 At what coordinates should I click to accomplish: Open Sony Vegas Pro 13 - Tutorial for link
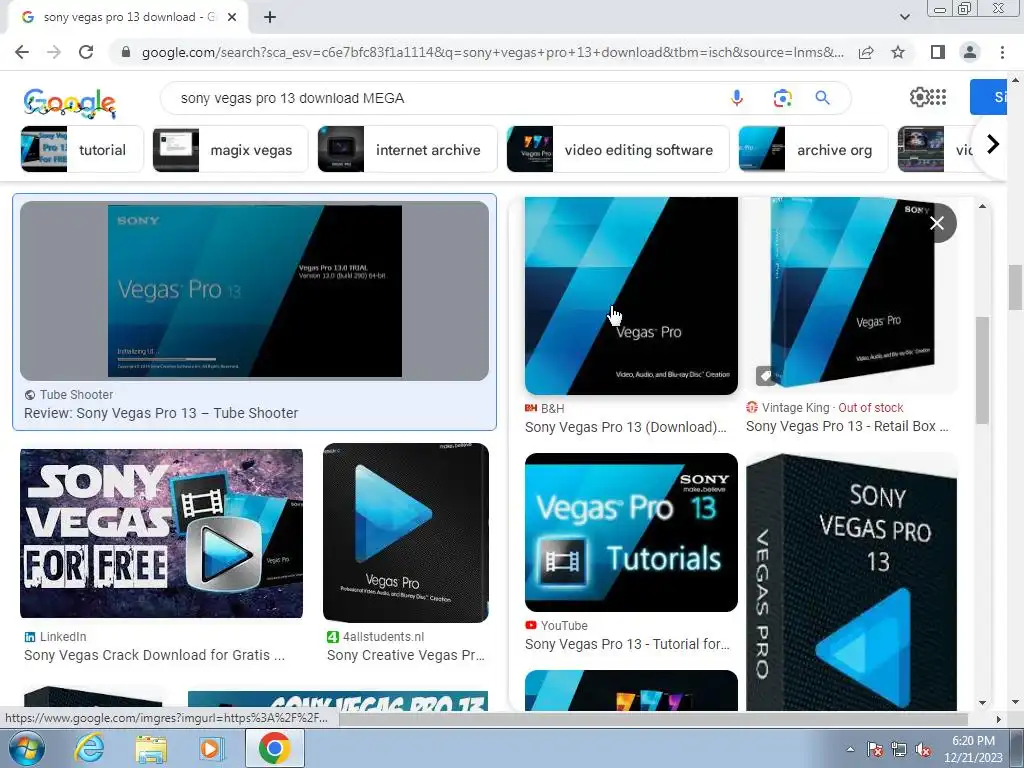pos(627,644)
